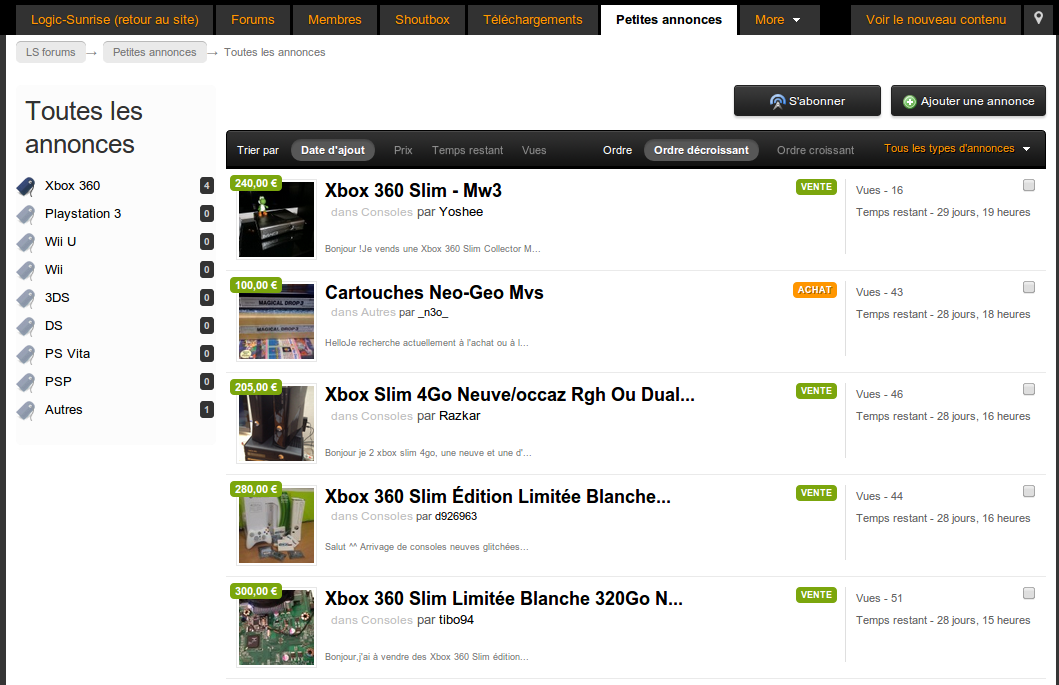This screenshot has width=1059, height=685.
Task: Click the Wii U tag icon
Action: pyautogui.click(x=26, y=243)
